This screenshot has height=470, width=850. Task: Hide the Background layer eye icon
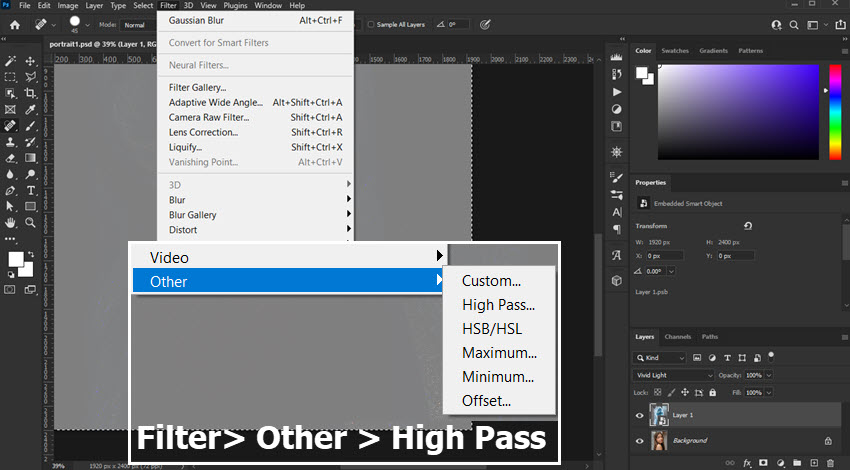coord(640,441)
